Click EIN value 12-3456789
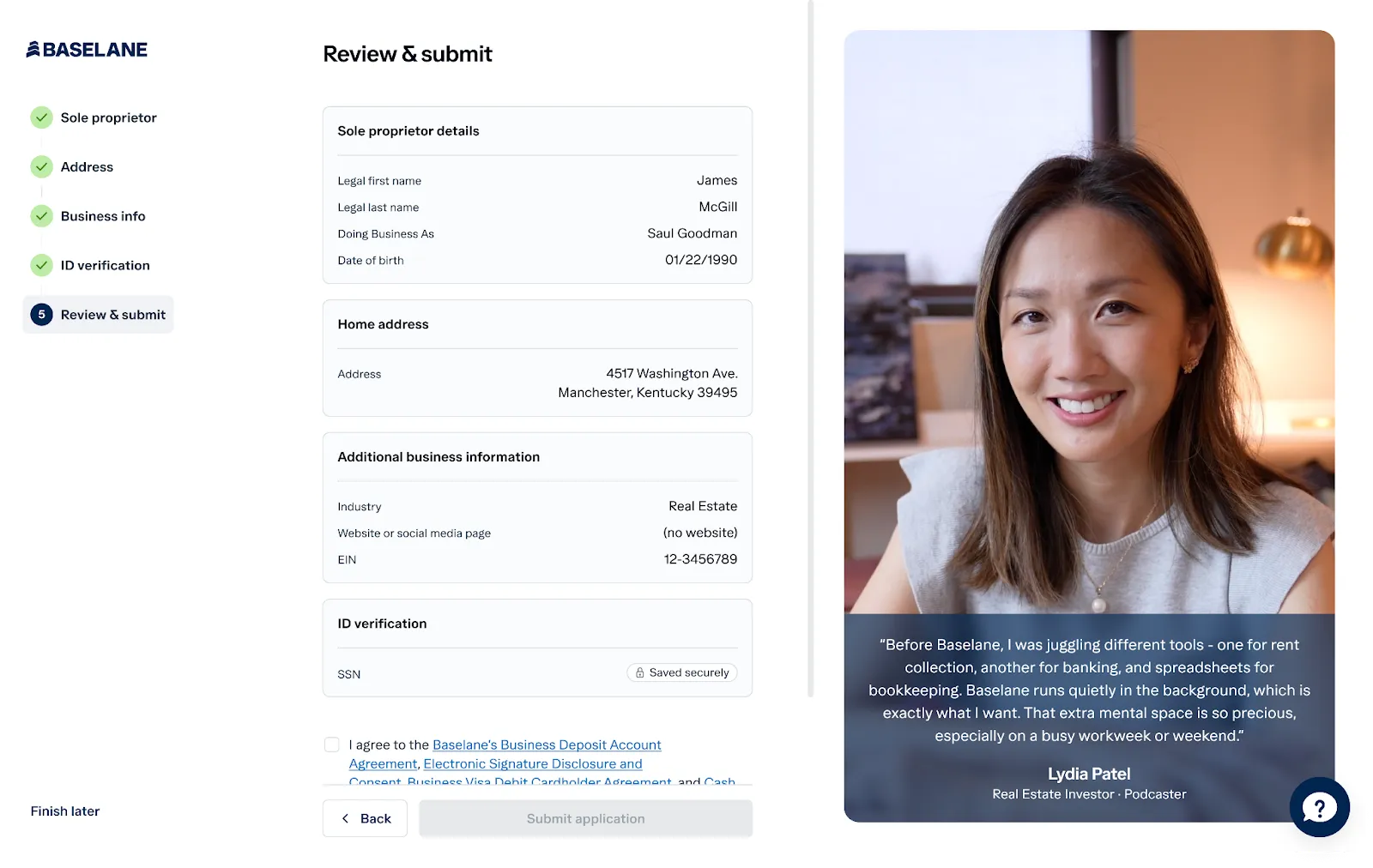The height and width of the screenshot is (868, 1373). click(x=700, y=560)
